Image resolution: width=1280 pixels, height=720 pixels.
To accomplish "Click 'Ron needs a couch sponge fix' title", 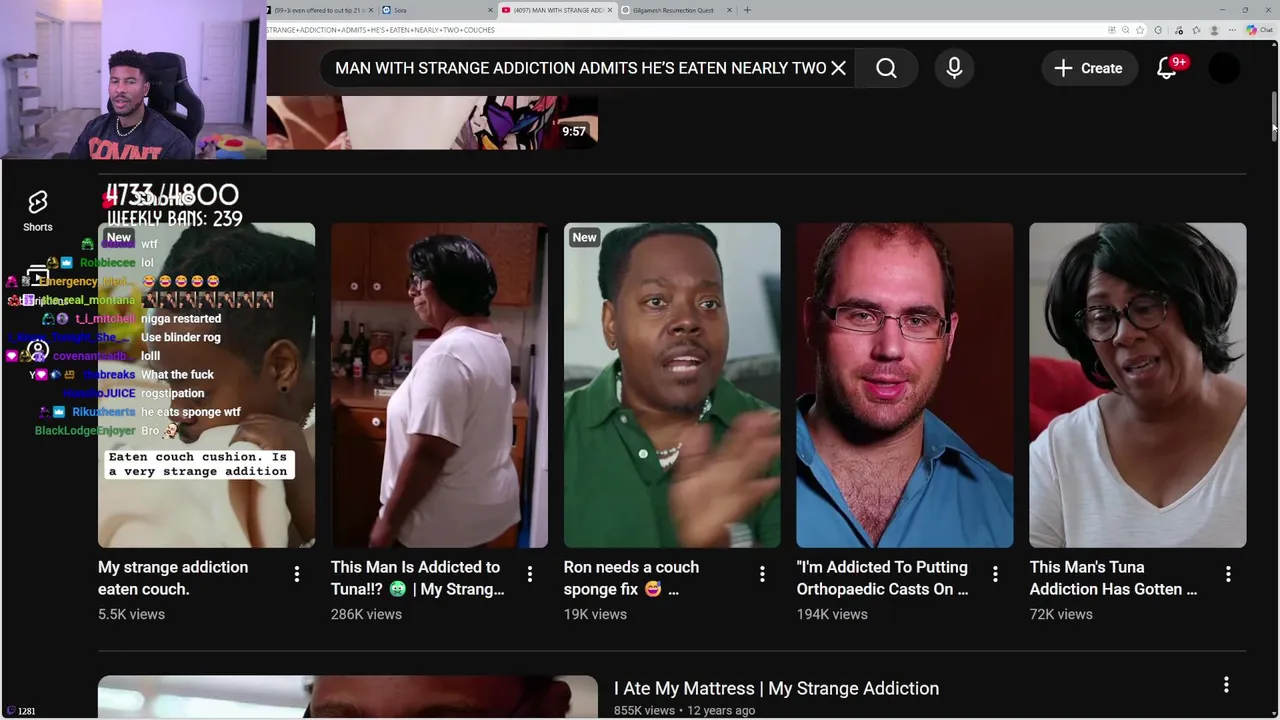I will click(x=632, y=578).
